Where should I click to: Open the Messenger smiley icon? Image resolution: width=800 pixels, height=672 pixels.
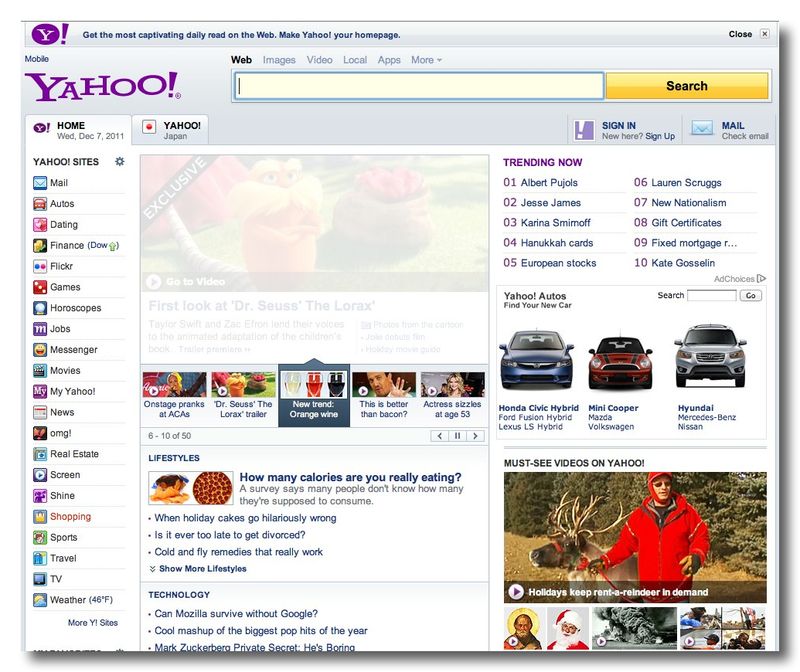point(40,350)
